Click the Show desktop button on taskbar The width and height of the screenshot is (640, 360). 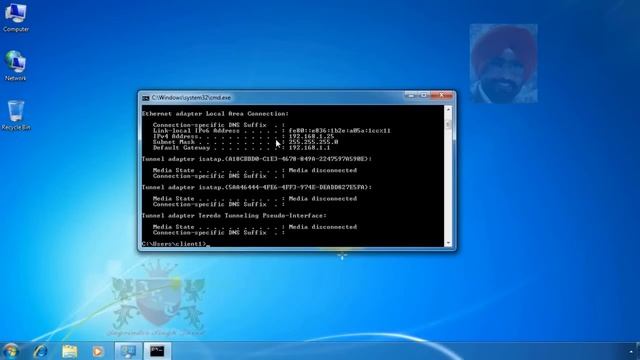coord(637,351)
